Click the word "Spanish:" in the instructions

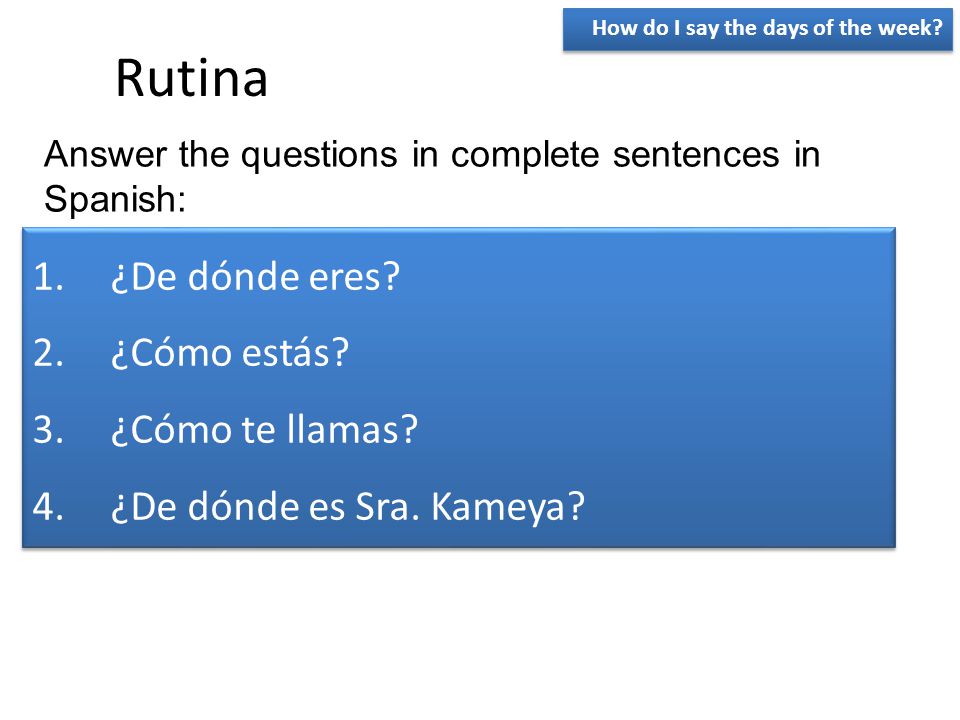(x=115, y=200)
